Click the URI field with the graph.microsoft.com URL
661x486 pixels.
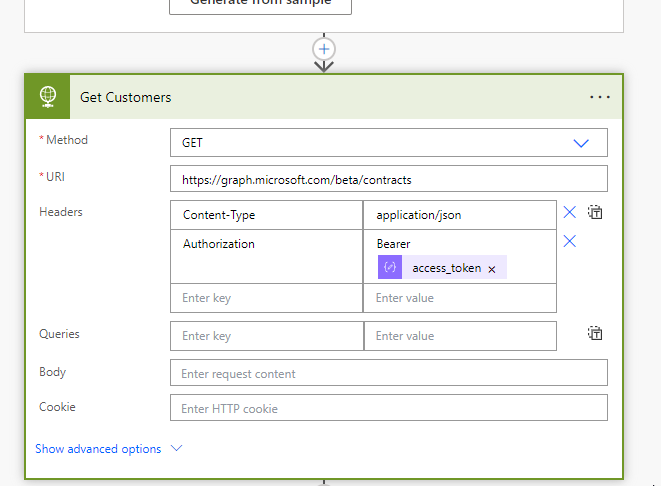coord(388,180)
